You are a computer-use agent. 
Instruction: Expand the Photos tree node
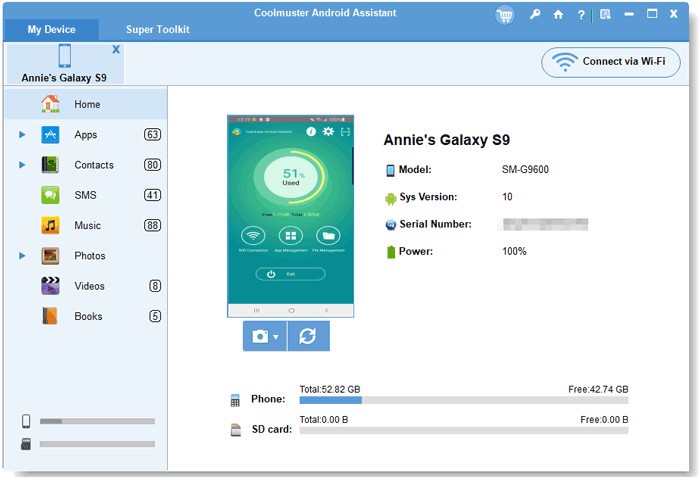22,256
